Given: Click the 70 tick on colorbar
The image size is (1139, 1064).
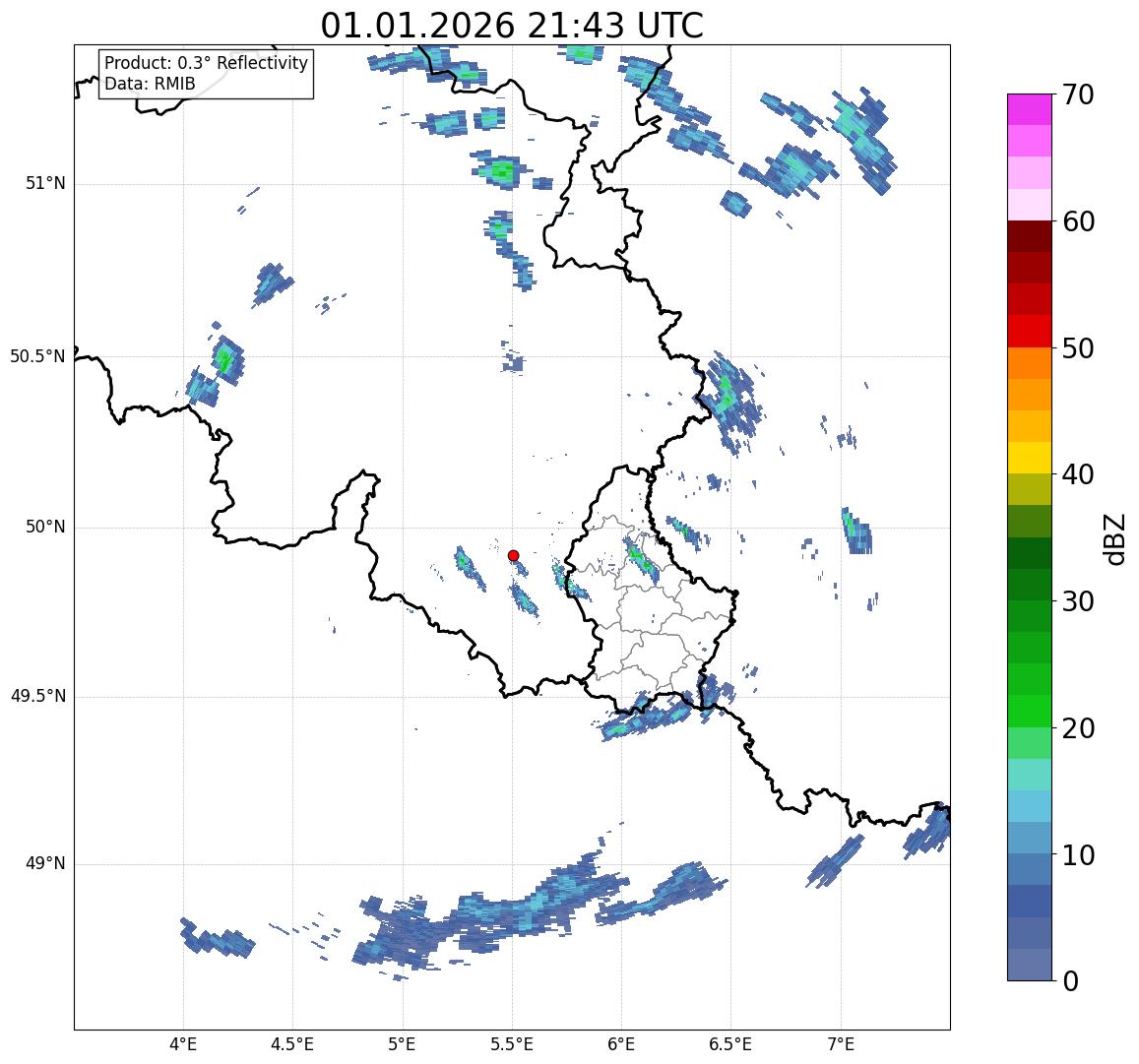Looking at the screenshot, I should click(x=1078, y=94).
